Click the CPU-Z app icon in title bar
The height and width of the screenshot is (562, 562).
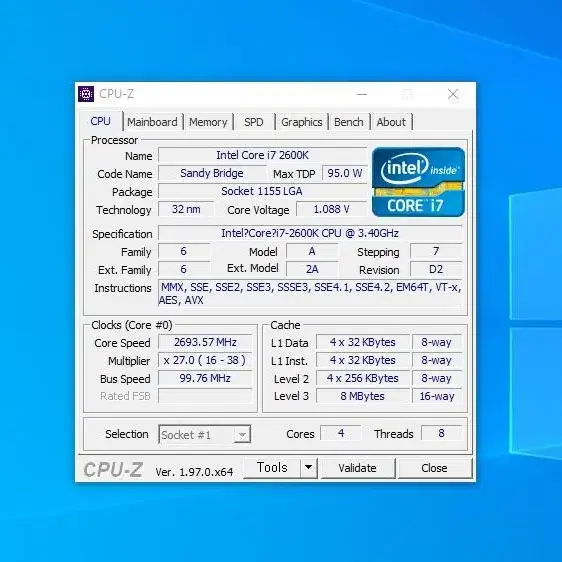86,94
